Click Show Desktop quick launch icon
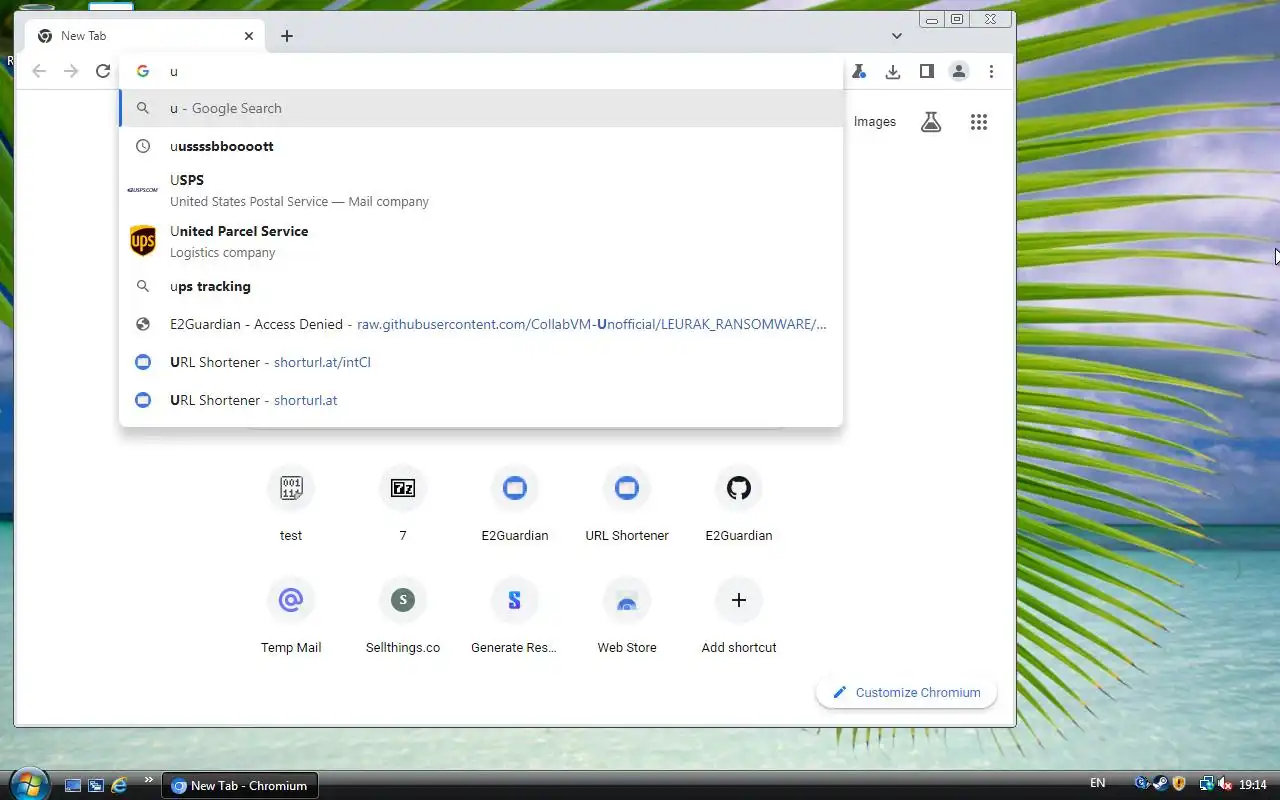1280x800 pixels. click(x=73, y=786)
